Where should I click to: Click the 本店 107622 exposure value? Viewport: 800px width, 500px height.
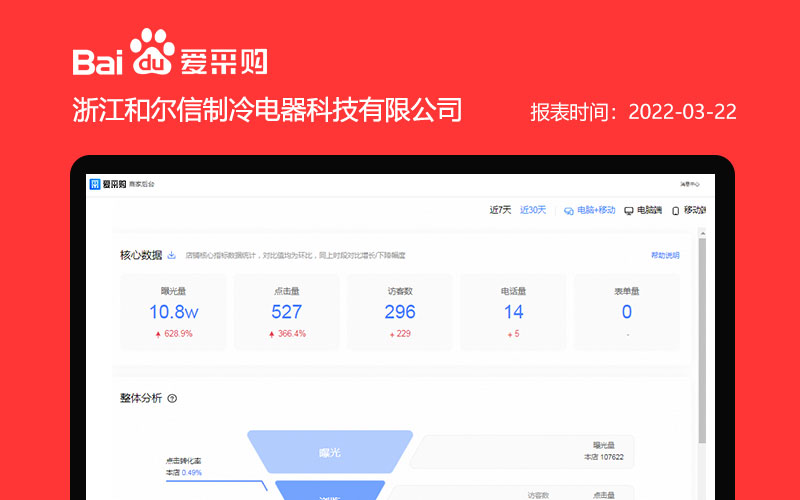[604, 457]
